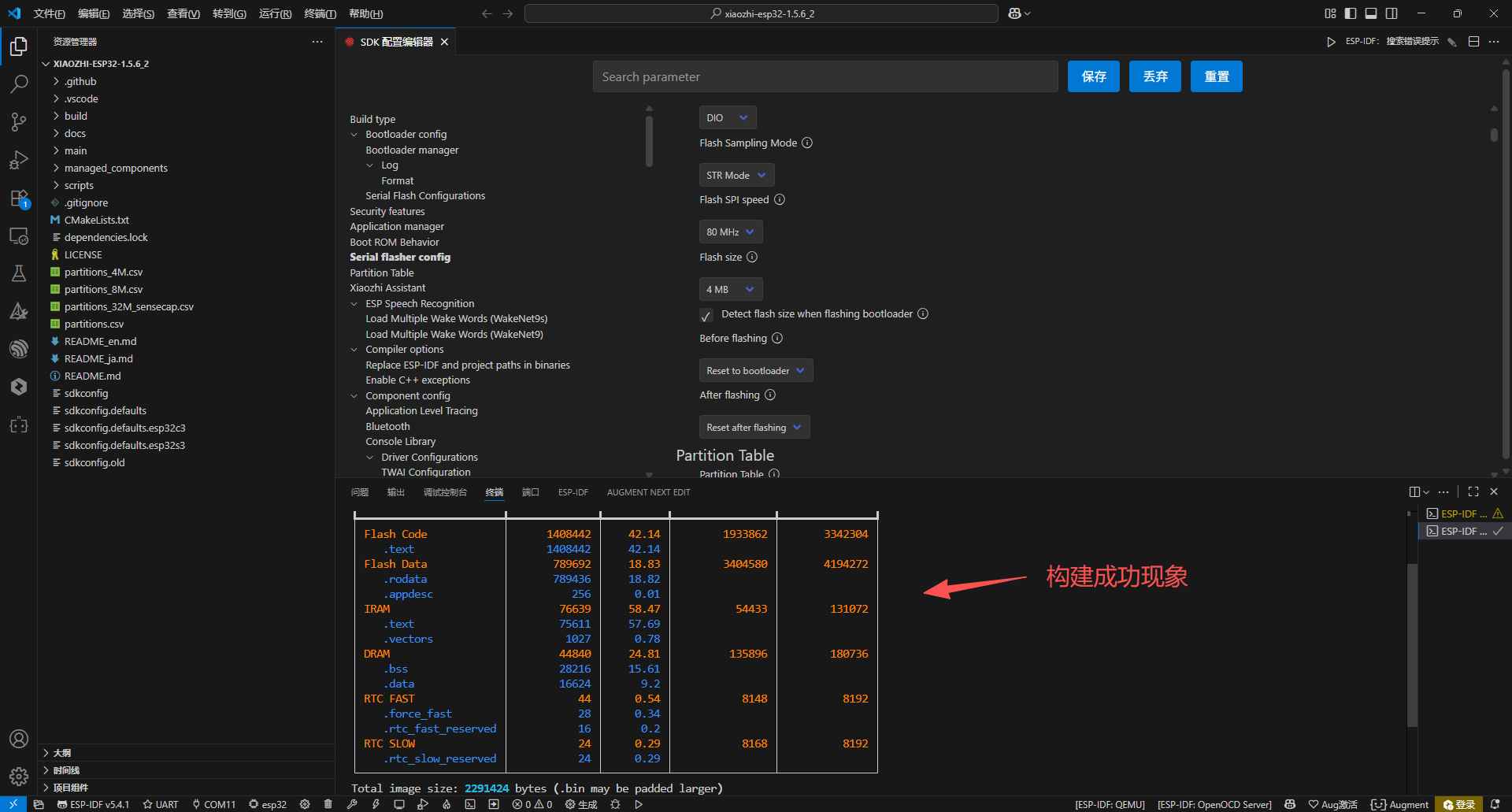
Task: Toggle secondary sidebar layout icon
Action: (1392, 13)
